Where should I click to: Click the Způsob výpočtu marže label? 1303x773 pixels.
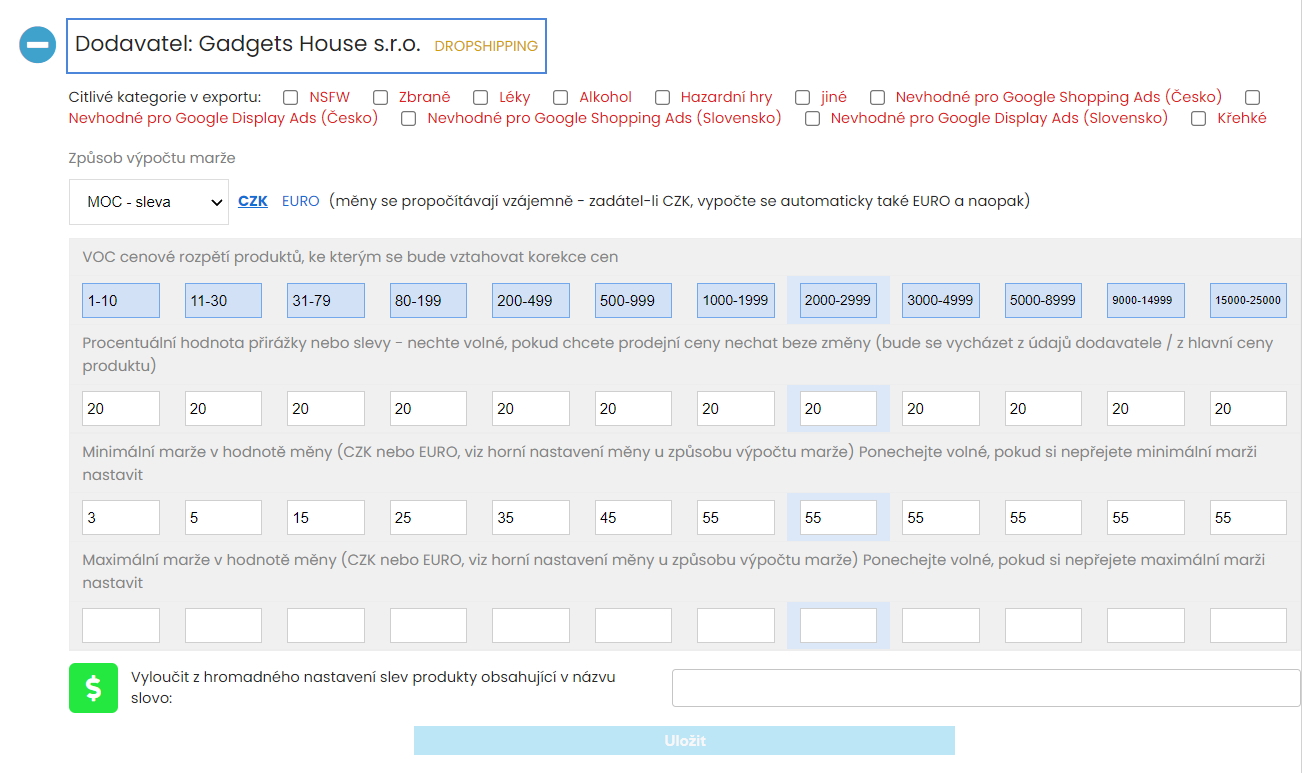point(152,158)
